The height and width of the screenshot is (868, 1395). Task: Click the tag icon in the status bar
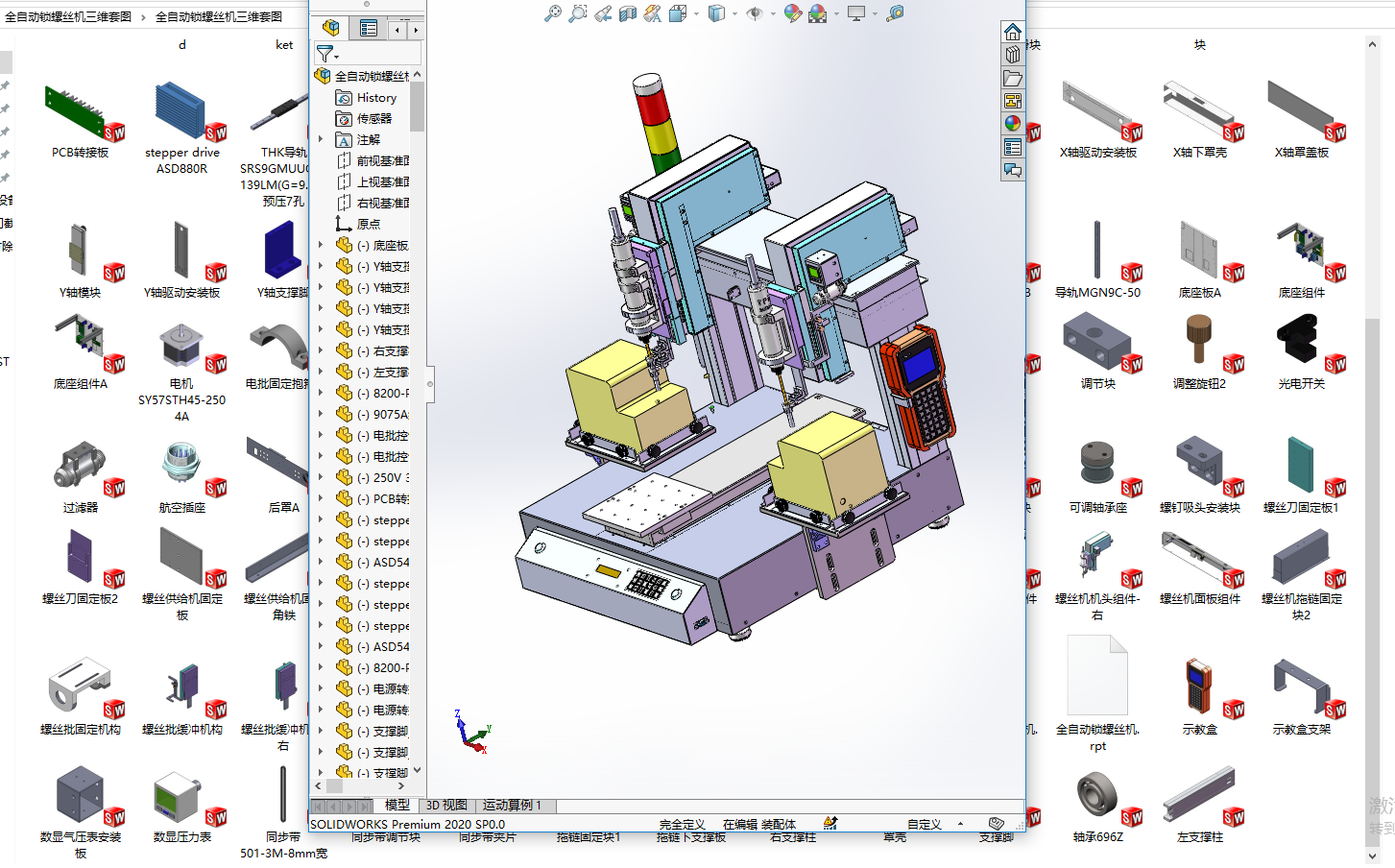(997, 824)
